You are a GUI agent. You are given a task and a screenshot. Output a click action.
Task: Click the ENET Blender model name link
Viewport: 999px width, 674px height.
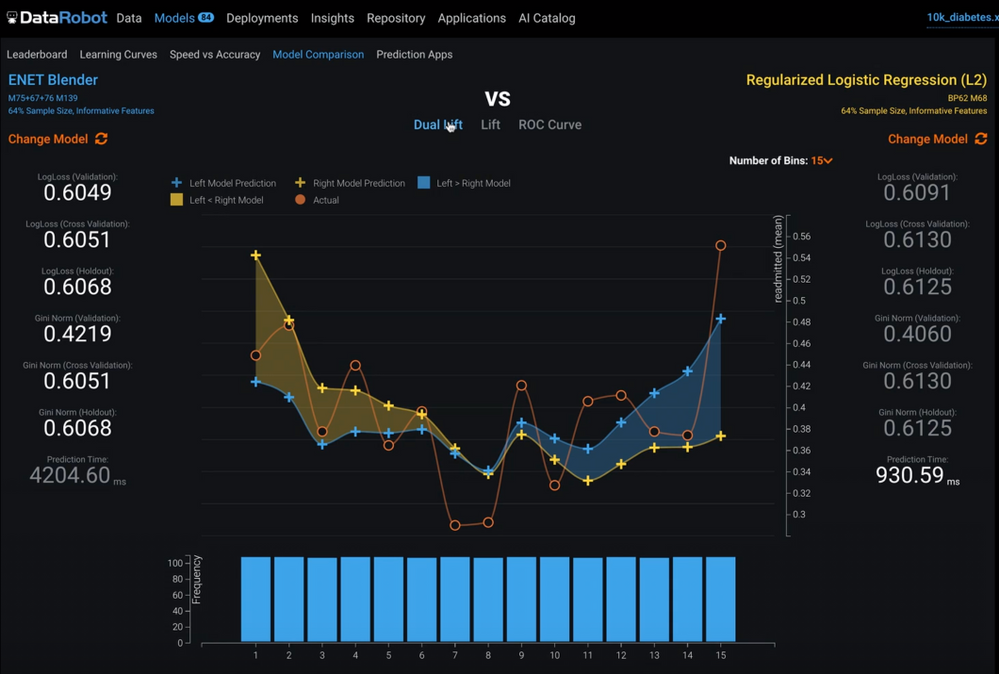pos(53,80)
